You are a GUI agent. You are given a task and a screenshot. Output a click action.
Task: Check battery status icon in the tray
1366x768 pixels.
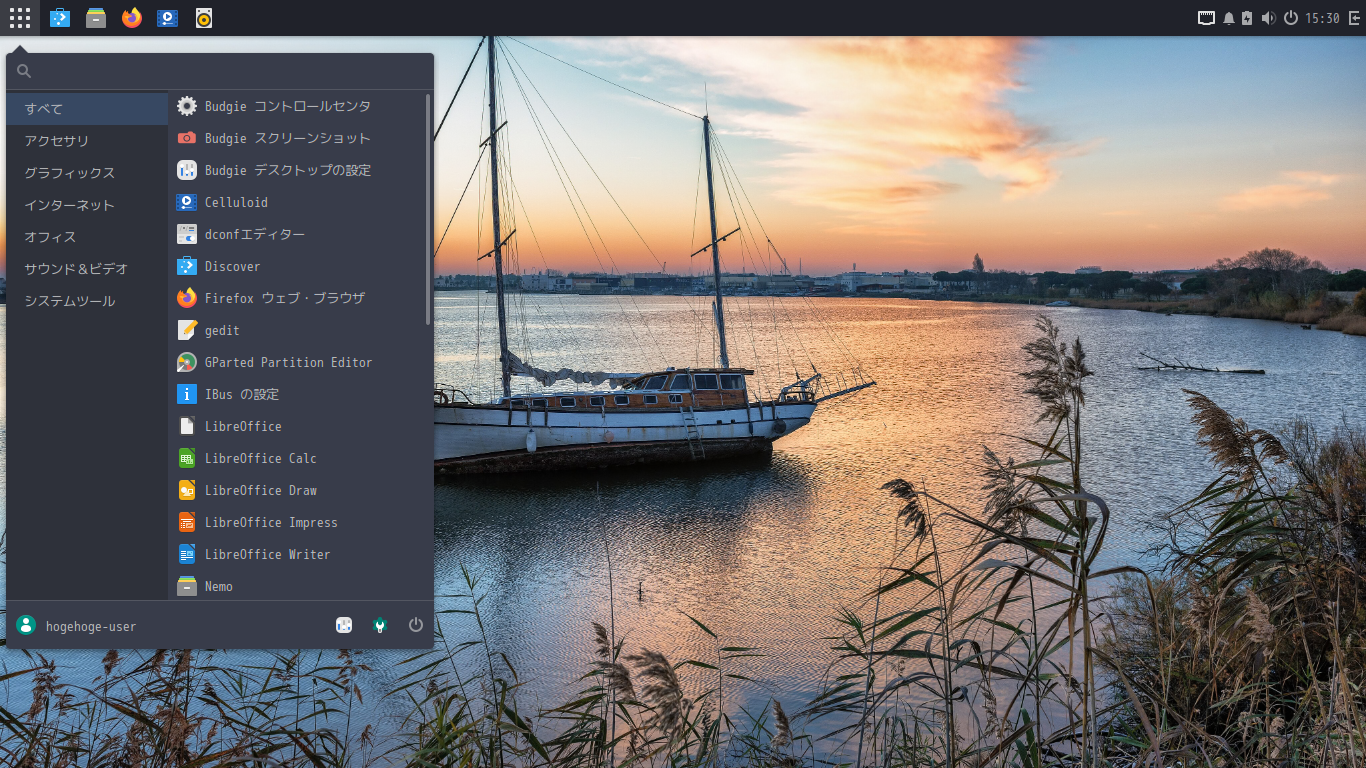click(x=1247, y=17)
